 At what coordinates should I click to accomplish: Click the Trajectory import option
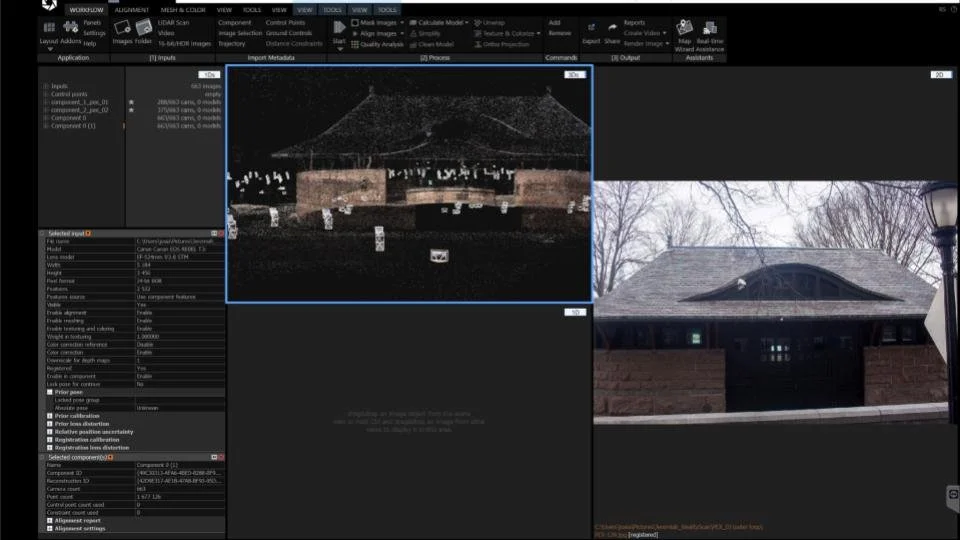pyautogui.click(x=232, y=43)
